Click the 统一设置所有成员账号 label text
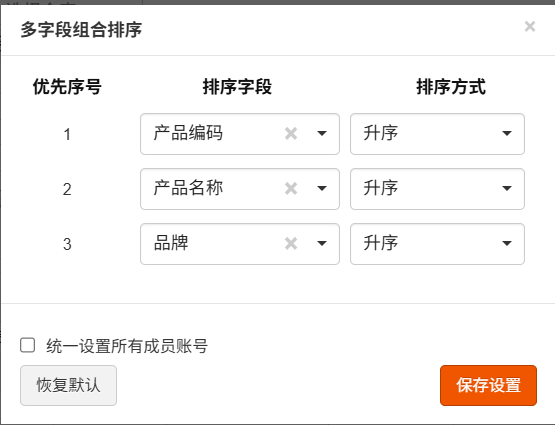The width and height of the screenshot is (555, 425). 127,346
